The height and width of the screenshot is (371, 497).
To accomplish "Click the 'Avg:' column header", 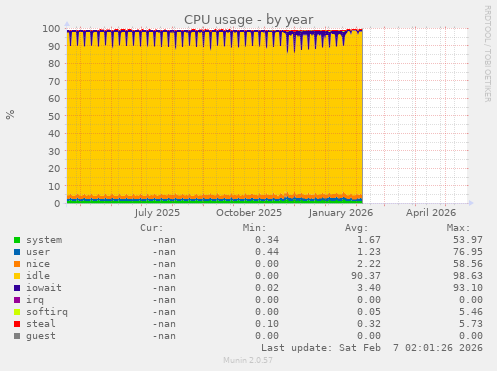I will 356,228.
